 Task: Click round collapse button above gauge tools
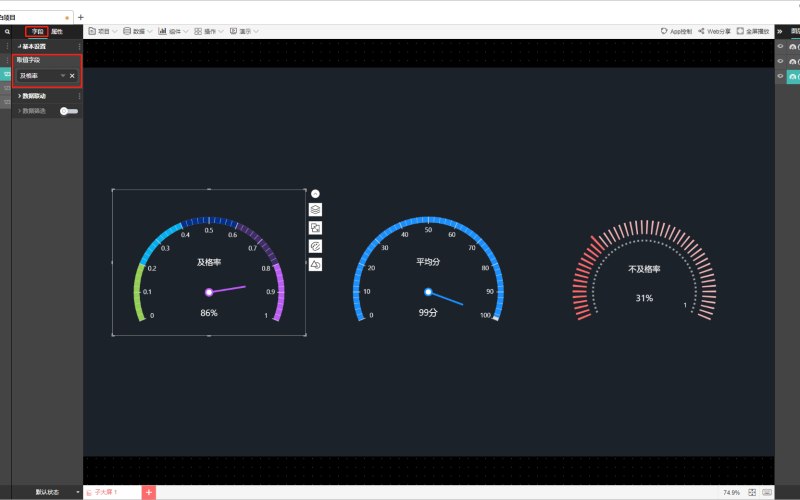pos(315,194)
